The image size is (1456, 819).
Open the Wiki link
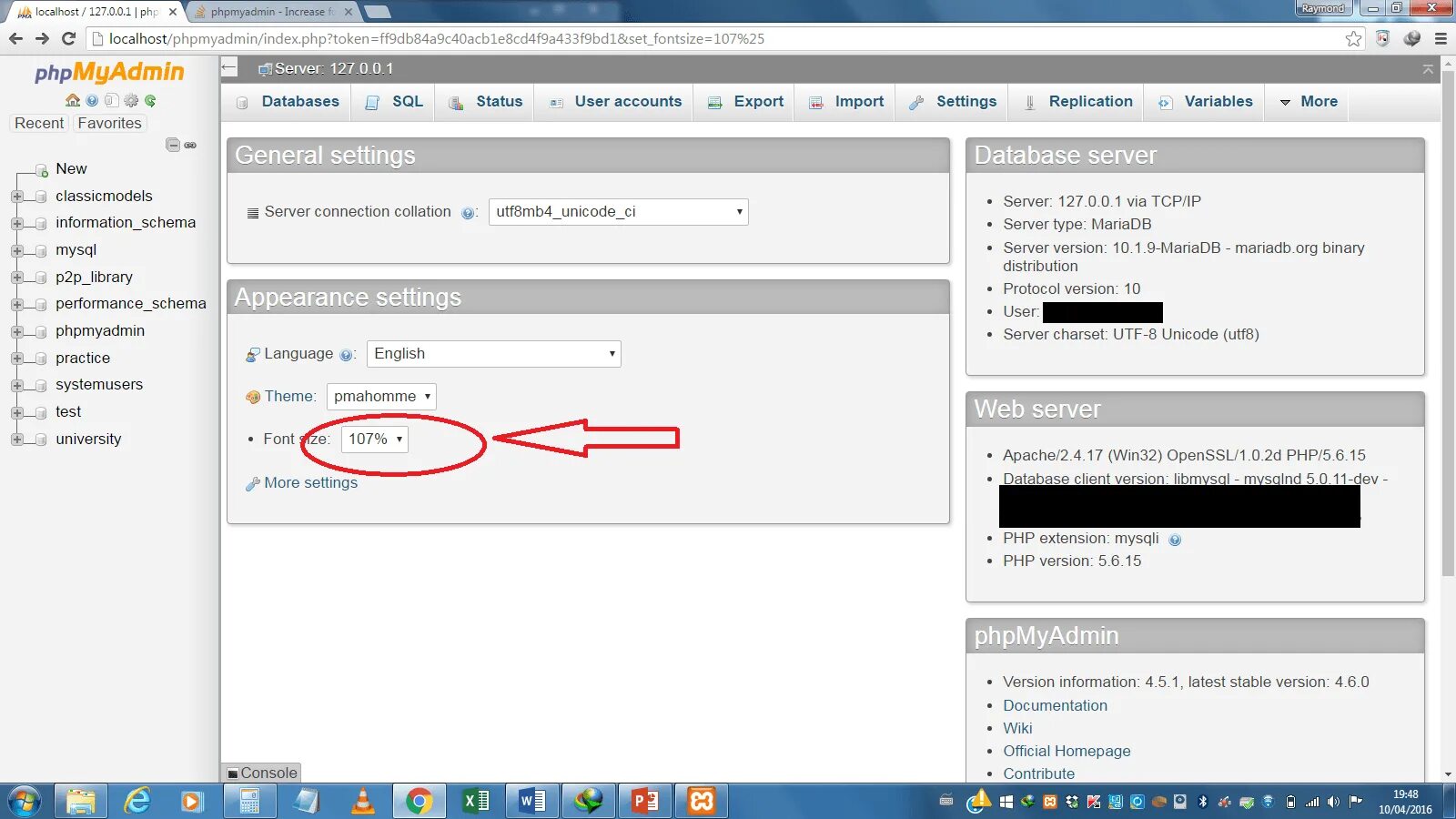(x=1017, y=728)
